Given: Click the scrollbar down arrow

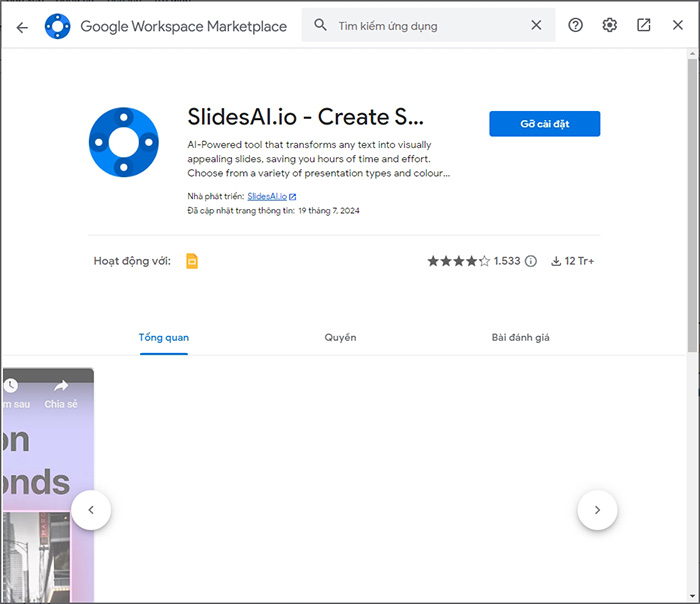Looking at the screenshot, I should coord(692,596).
